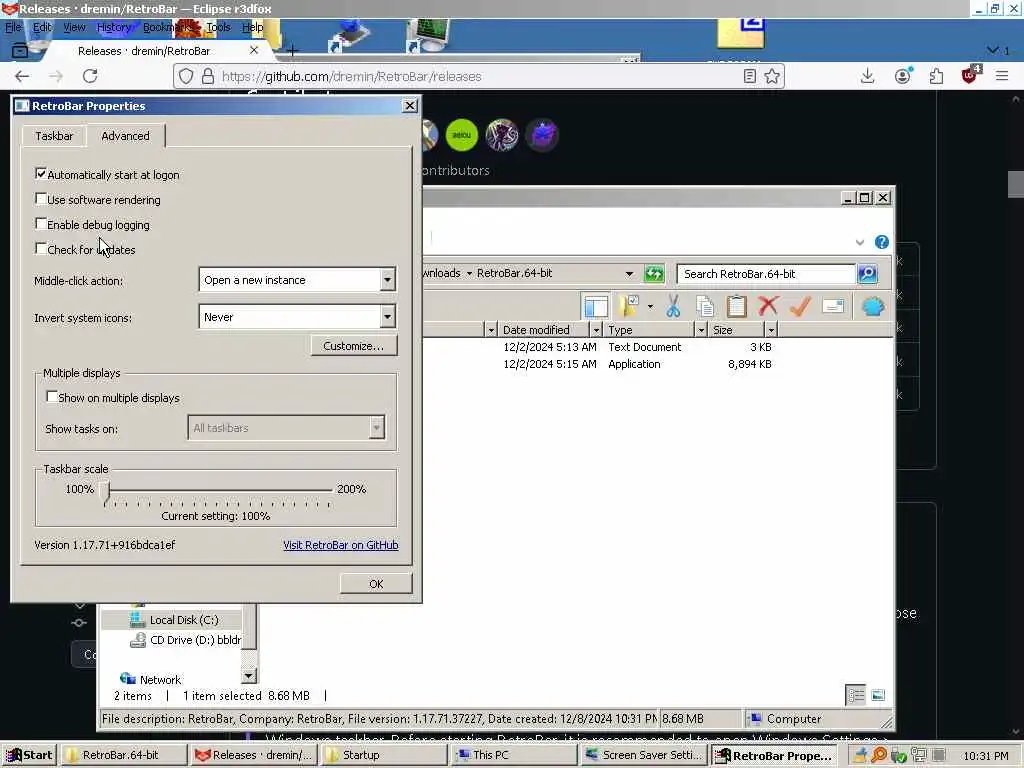Open the Date modified column filter arrow
The height and width of the screenshot is (768, 1024).
tap(596, 330)
